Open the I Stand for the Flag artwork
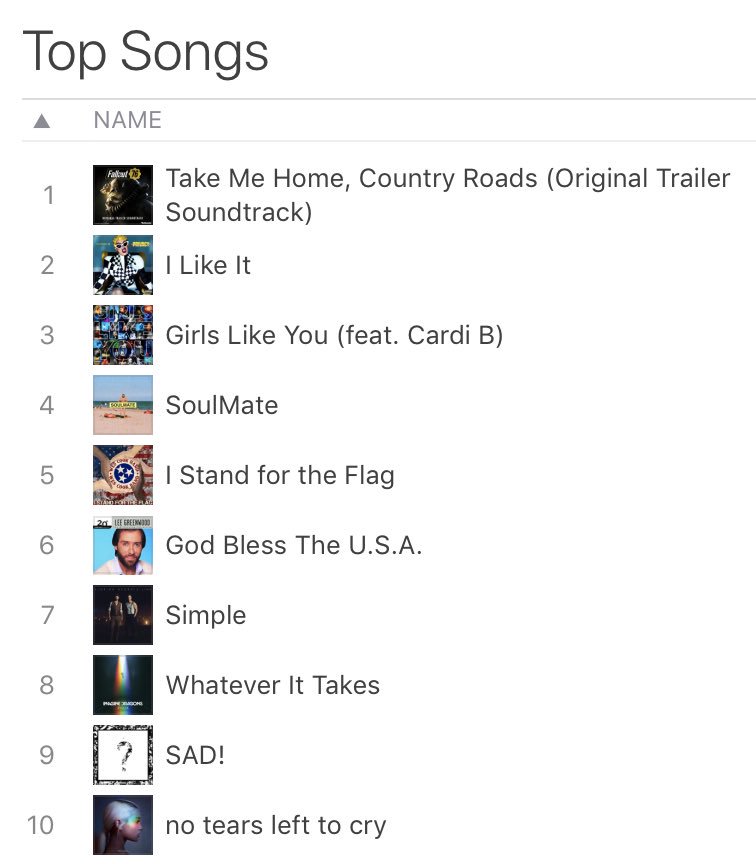The height and width of the screenshot is (864, 756). 123,475
